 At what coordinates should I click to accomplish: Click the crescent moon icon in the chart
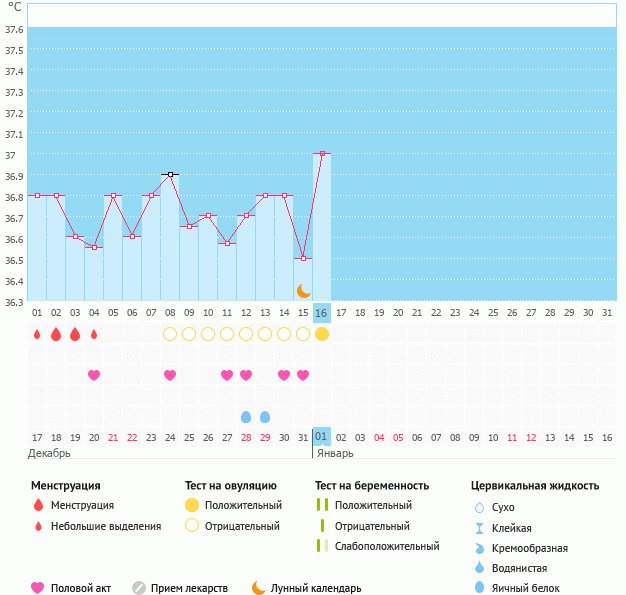(303, 290)
